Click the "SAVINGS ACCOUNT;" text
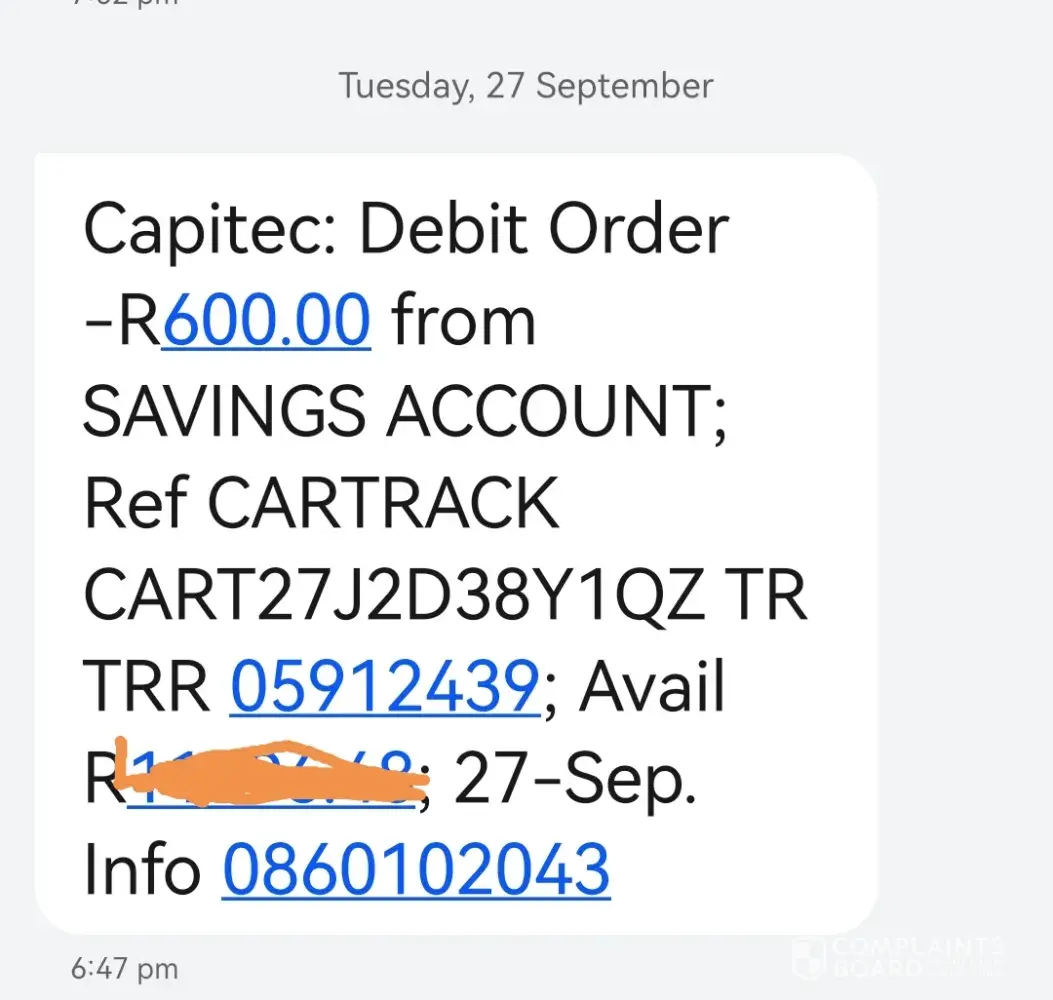The width and height of the screenshot is (1053, 1000). coord(405,412)
